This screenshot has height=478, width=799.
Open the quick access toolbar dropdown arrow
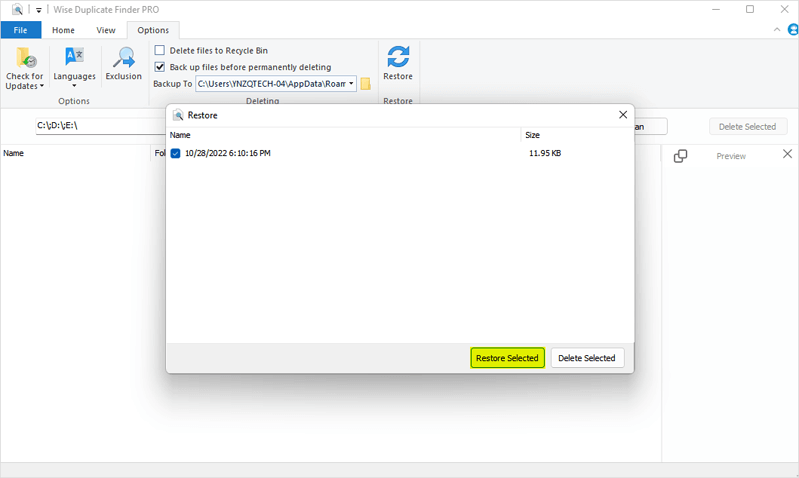(x=39, y=10)
